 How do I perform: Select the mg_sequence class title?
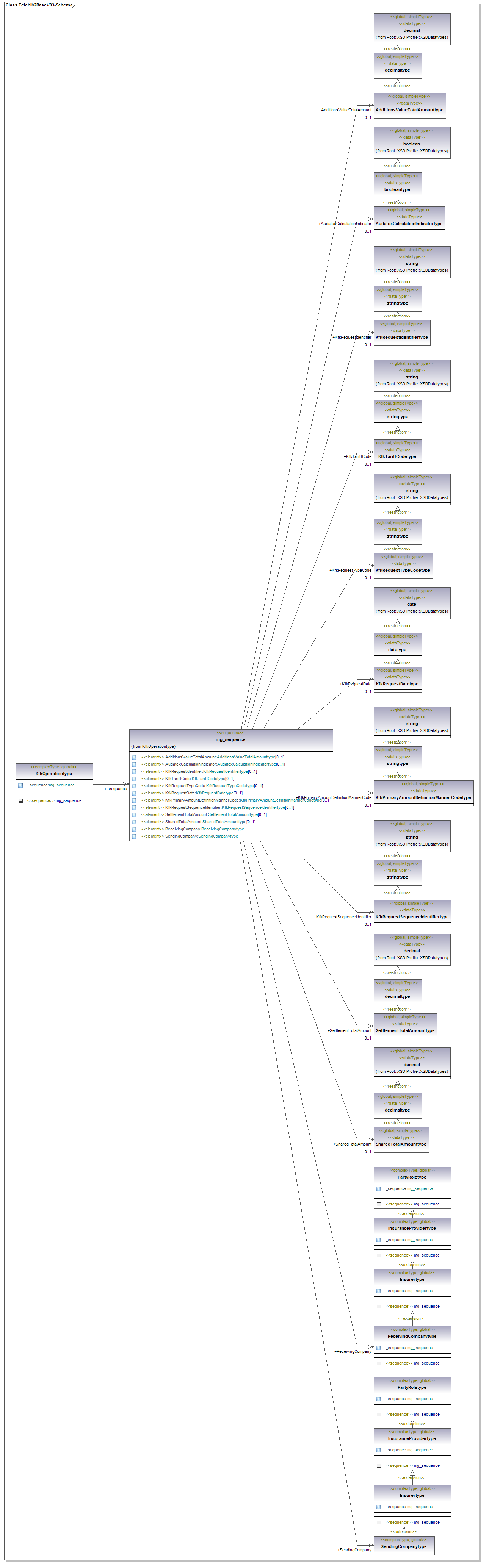pos(230,739)
